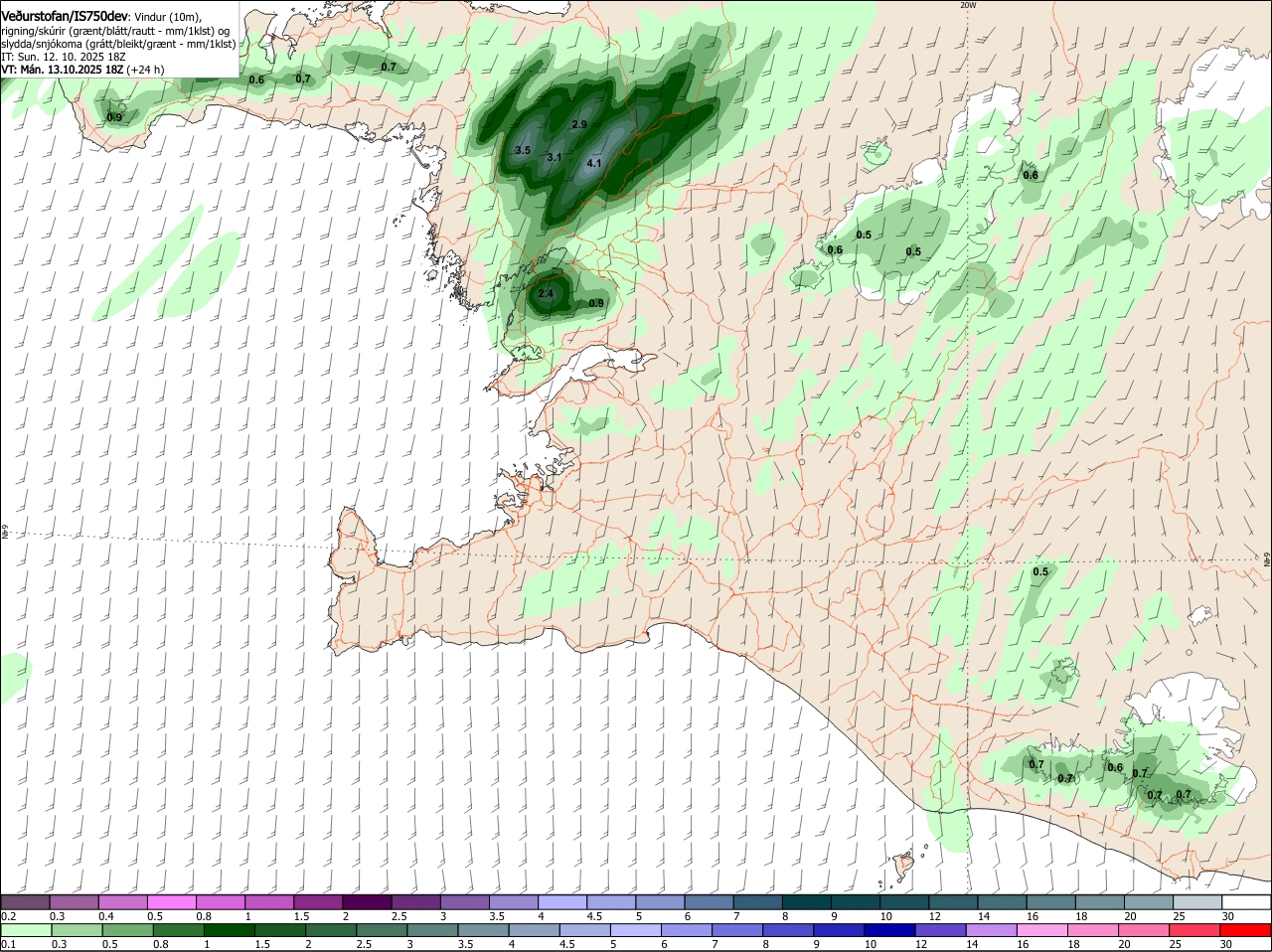Viewport: 1272px width, 952px height.
Task: Click the pink 18–20 rain legend swatch
Action: click(x=1092, y=930)
